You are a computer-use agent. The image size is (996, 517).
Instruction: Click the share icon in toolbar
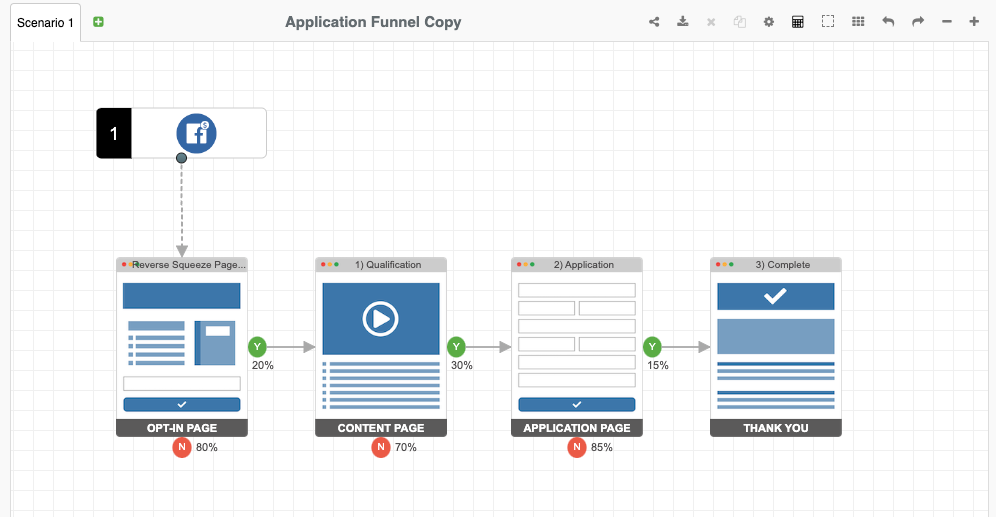[654, 22]
